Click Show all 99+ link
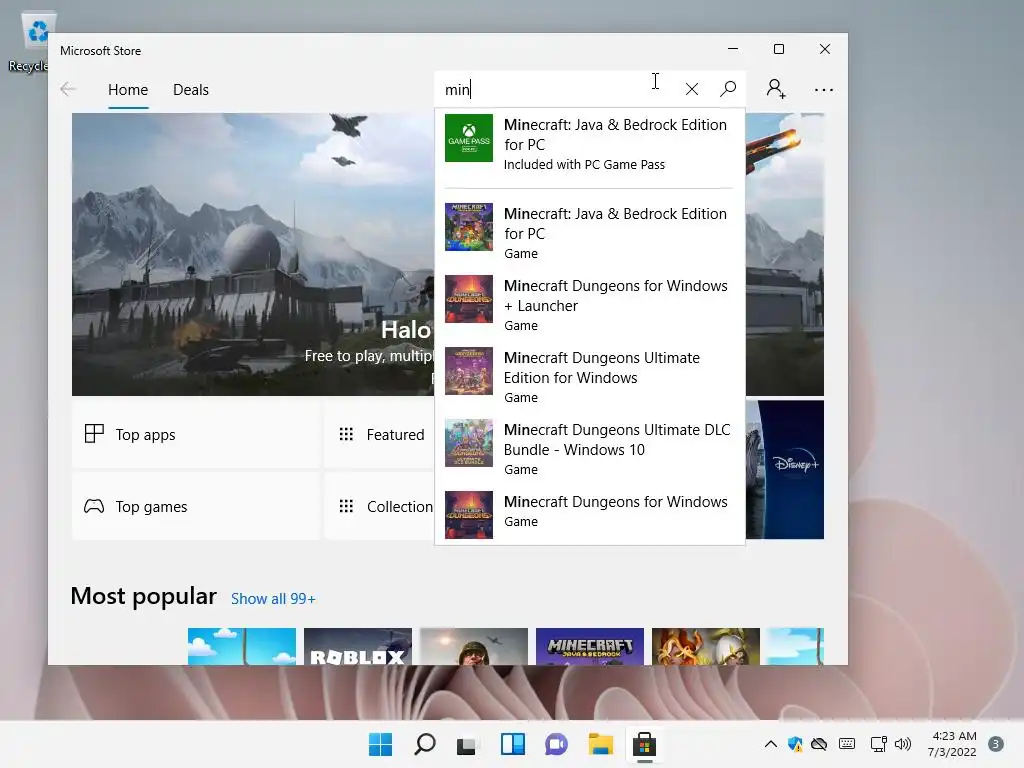This screenshot has height=768, width=1024. tap(273, 599)
